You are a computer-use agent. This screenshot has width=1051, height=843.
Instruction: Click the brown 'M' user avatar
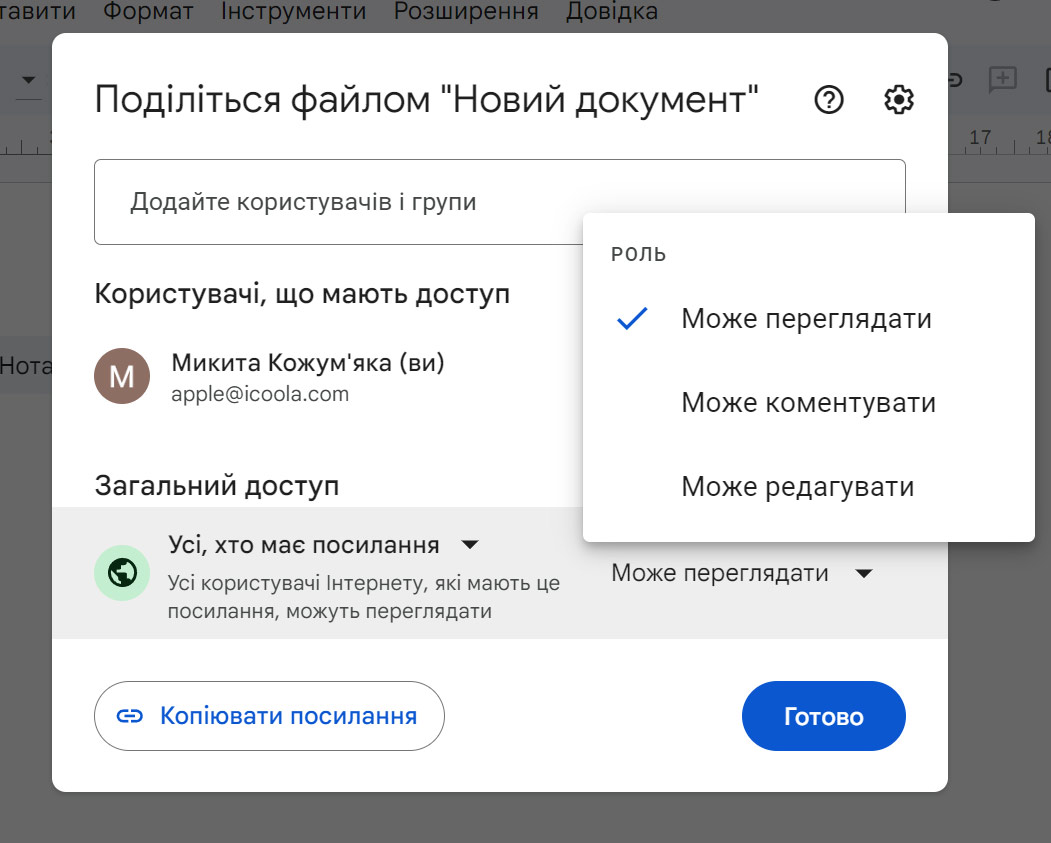tap(122, 376)
